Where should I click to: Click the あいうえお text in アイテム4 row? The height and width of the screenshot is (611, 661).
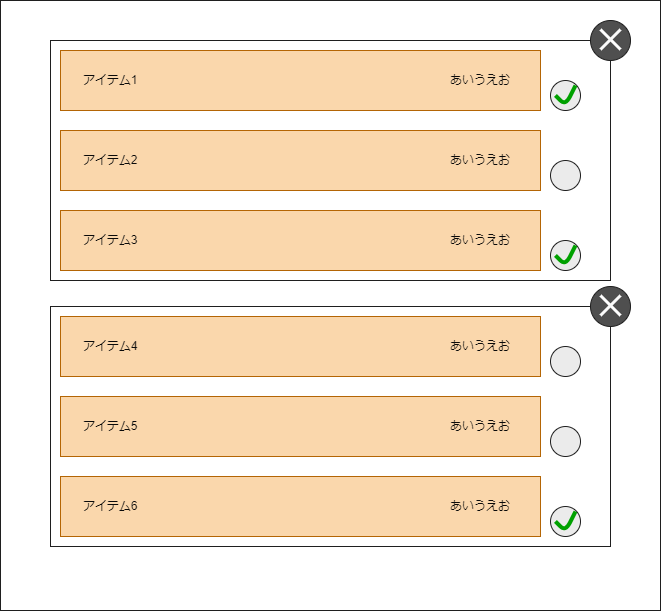(x=480, y=346)
